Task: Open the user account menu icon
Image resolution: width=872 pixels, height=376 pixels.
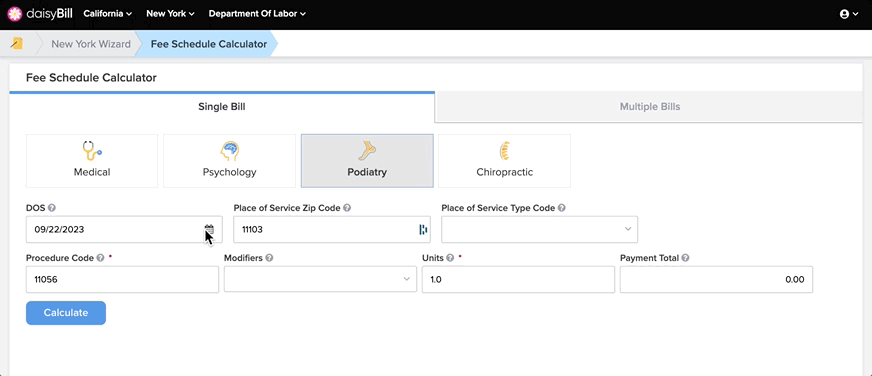Action: tap(844, 14)
